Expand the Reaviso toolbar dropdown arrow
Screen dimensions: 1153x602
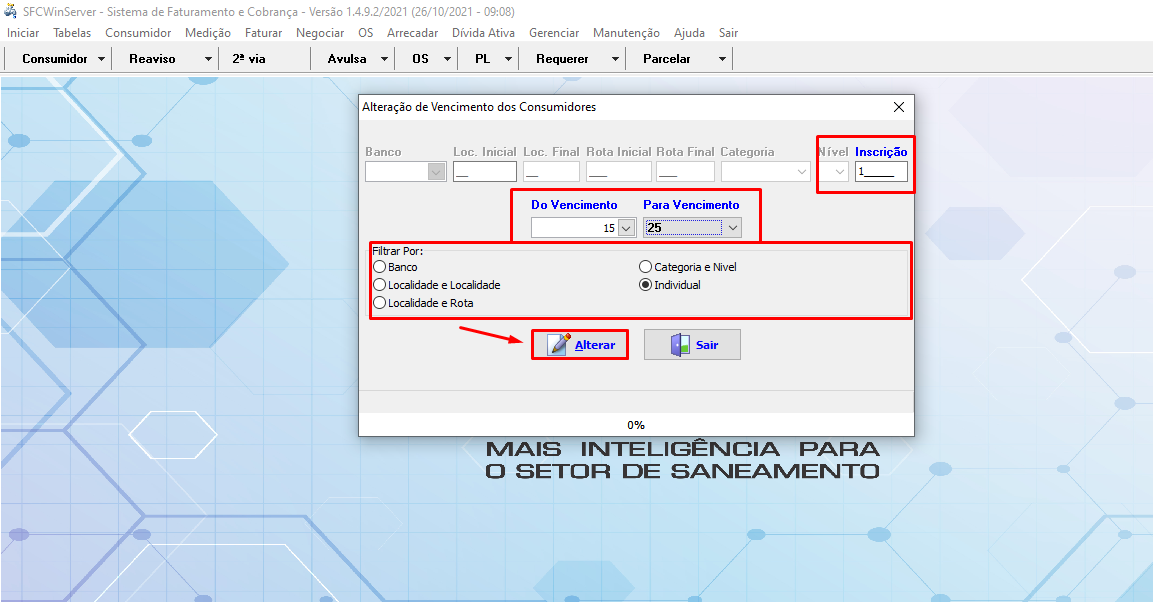pyautogui.click(x=208, y=59)
